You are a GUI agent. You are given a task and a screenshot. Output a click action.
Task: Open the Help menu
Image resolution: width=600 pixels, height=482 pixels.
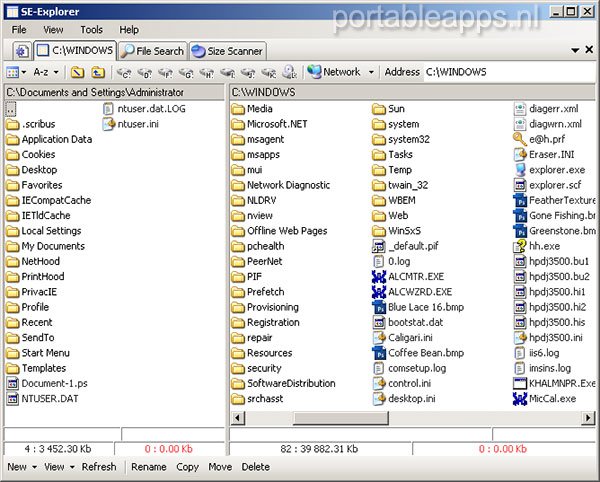(x=129, y=30)
